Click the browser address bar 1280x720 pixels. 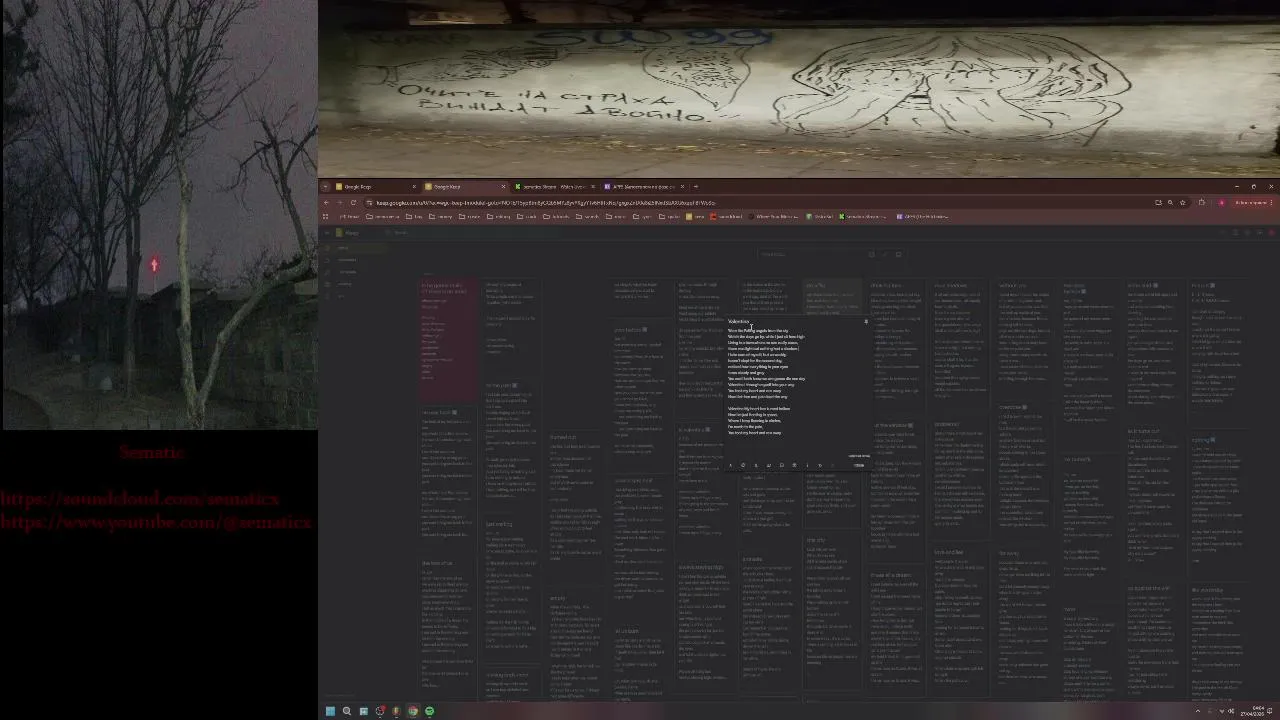760,203
